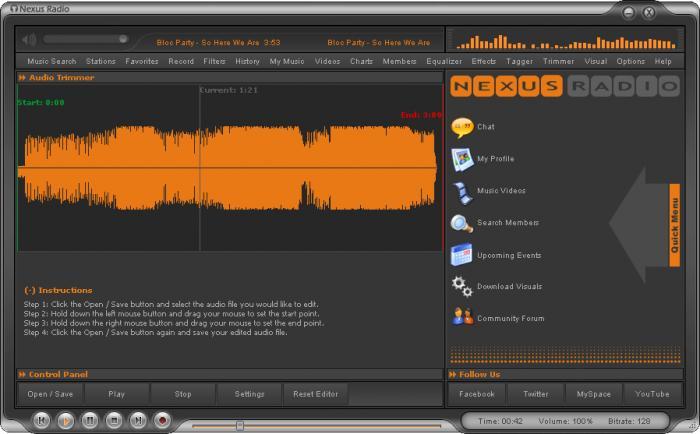The height and width of the screenshot is (434, 700).
Task: Open the Tagger tool
Action: pyautogui.click(x=519, y=61)
